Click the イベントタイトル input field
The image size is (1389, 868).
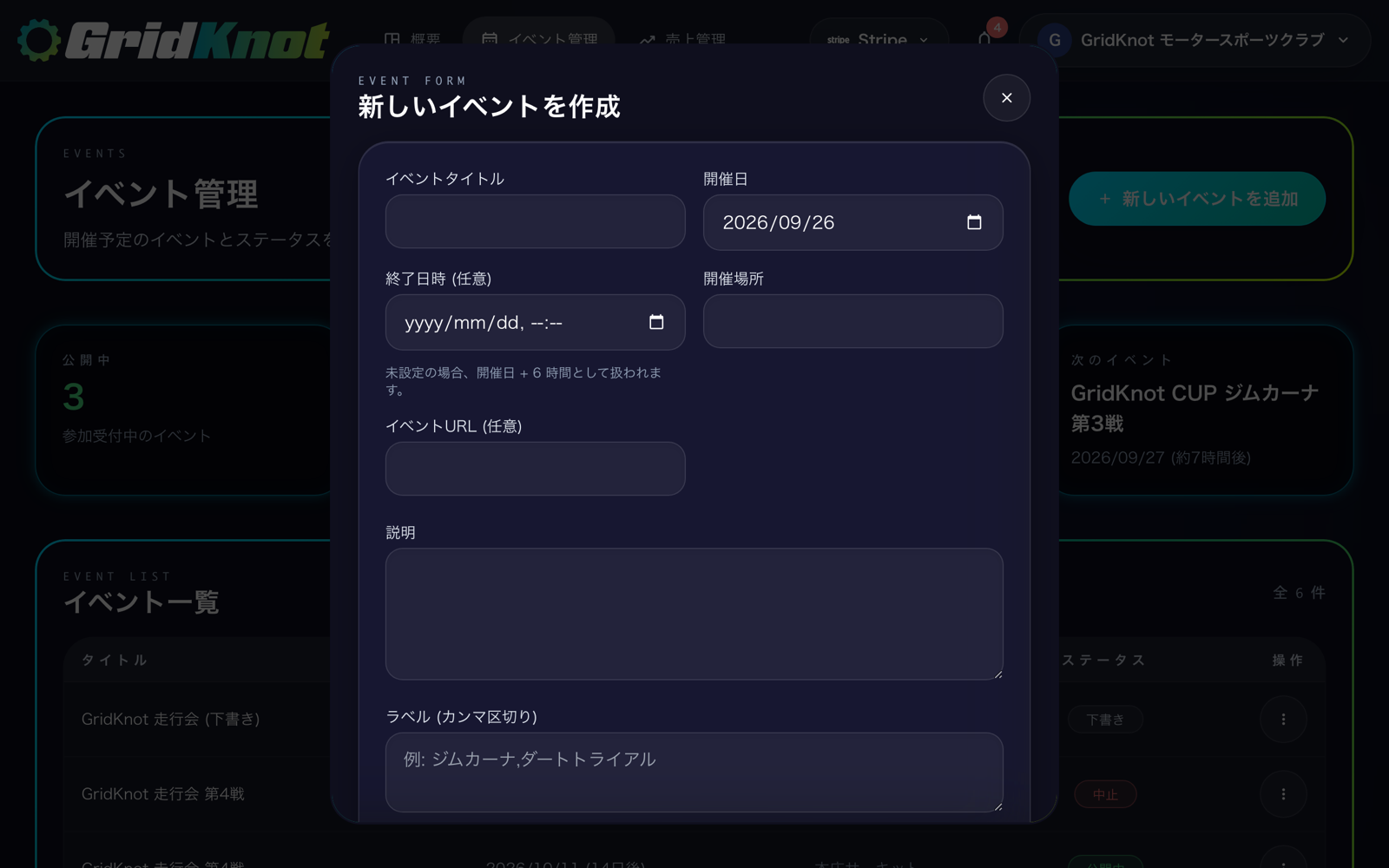point(535,221)
